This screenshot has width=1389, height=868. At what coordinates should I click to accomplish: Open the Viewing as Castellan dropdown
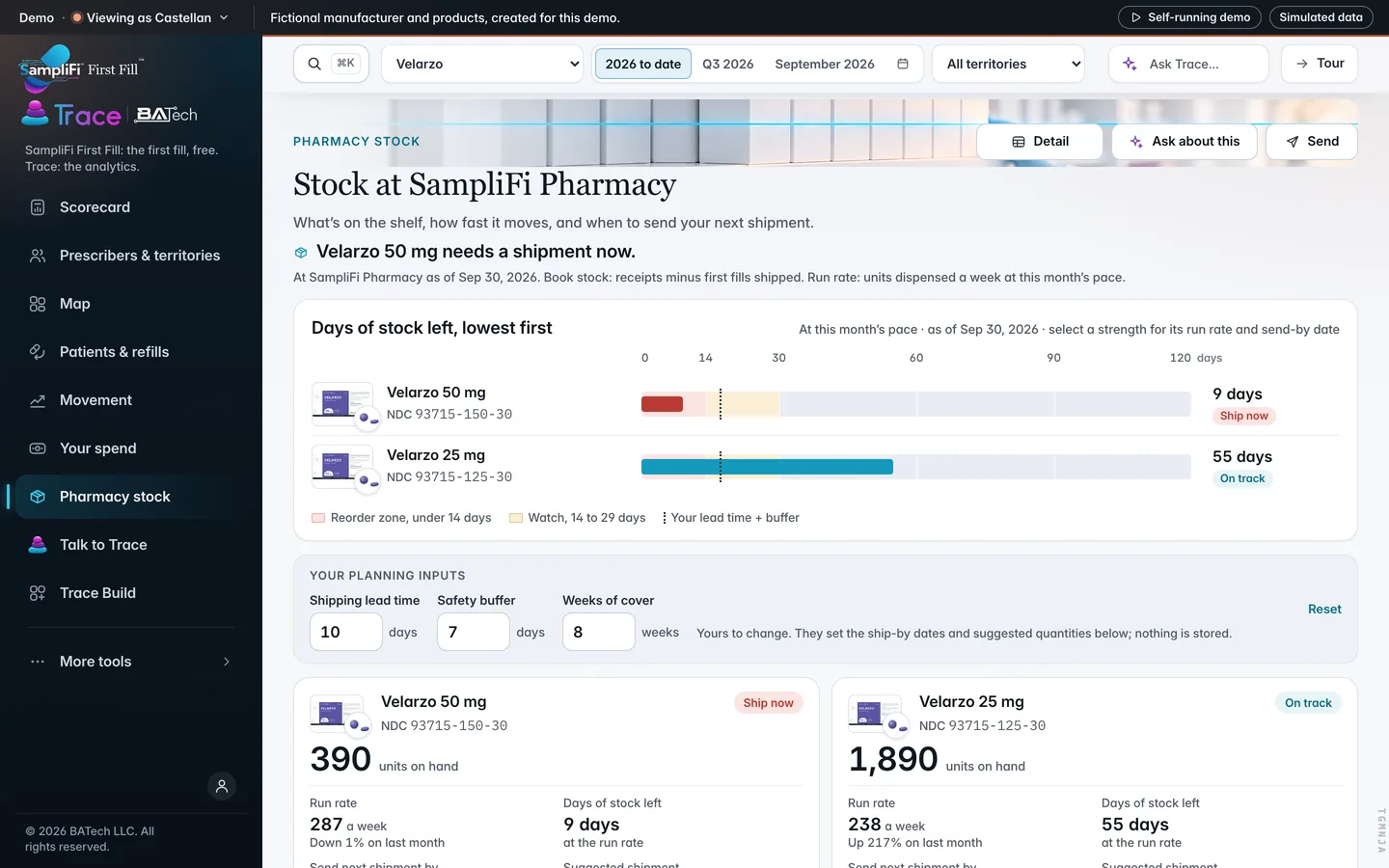(x=150, y=17)
